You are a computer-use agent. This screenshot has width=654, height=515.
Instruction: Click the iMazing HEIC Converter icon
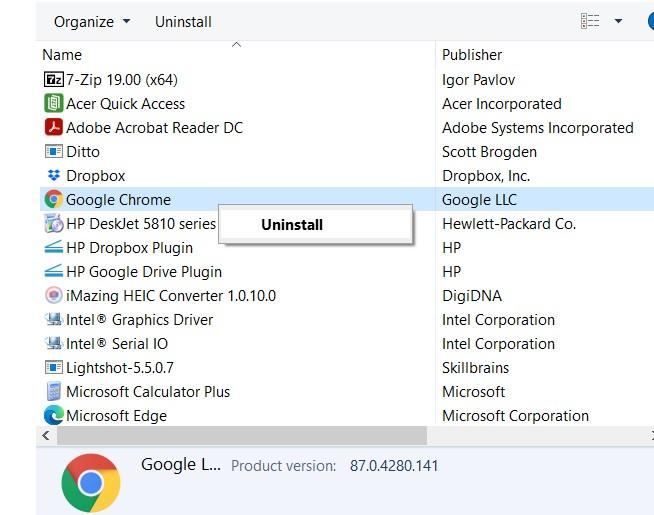53,295
